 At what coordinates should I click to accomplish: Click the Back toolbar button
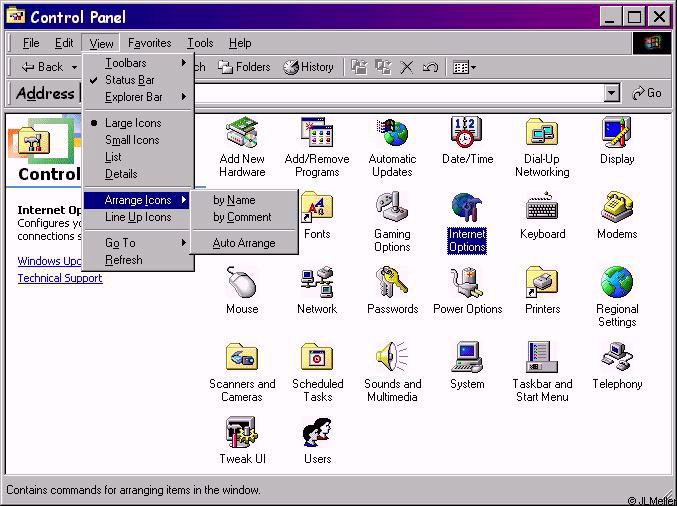[42, 67]
